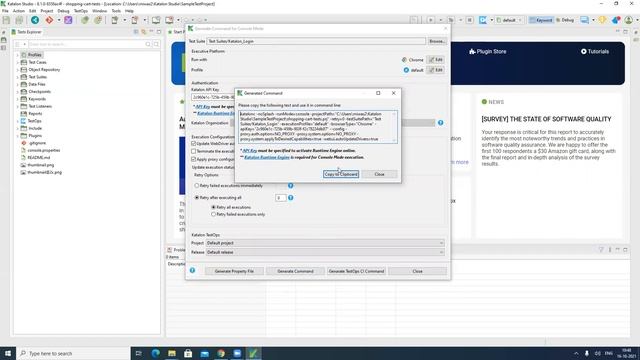Viewport: 640px width, 360px height.
Task: Click the blue chat message toolbar icon
Action: (x=584, y=20)
